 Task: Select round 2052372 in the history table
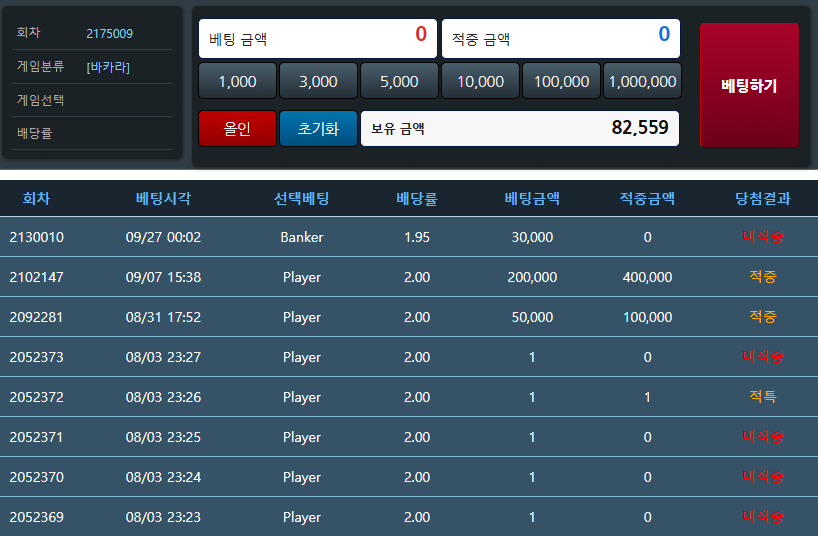tap(37, 397)
